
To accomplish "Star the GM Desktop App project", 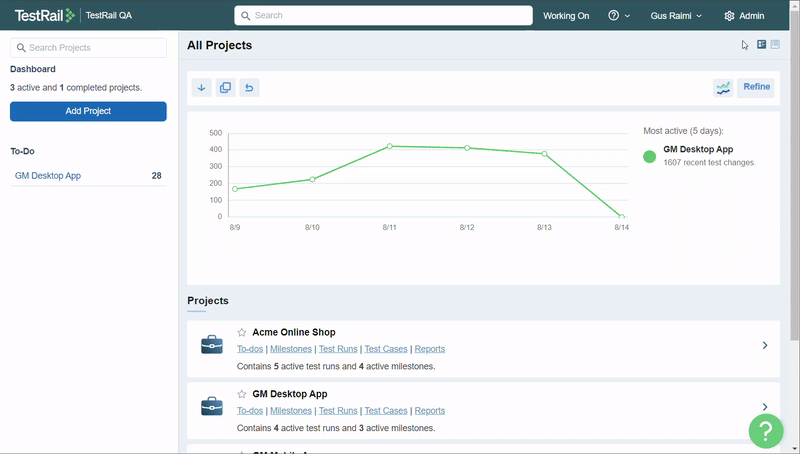I will 242,394.
